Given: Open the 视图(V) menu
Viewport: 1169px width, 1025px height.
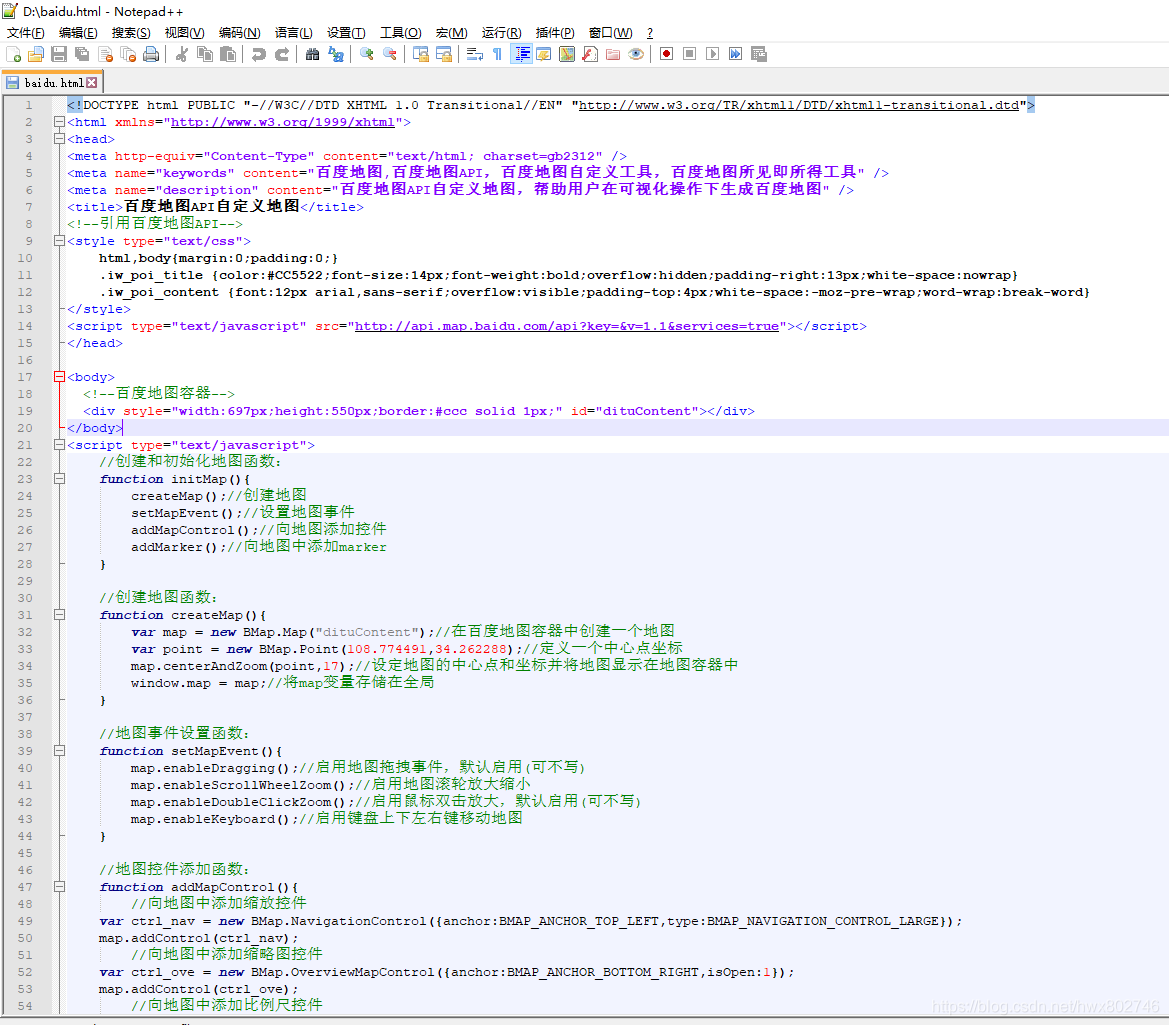Looking at the screenshot, I should pos(184,33).
